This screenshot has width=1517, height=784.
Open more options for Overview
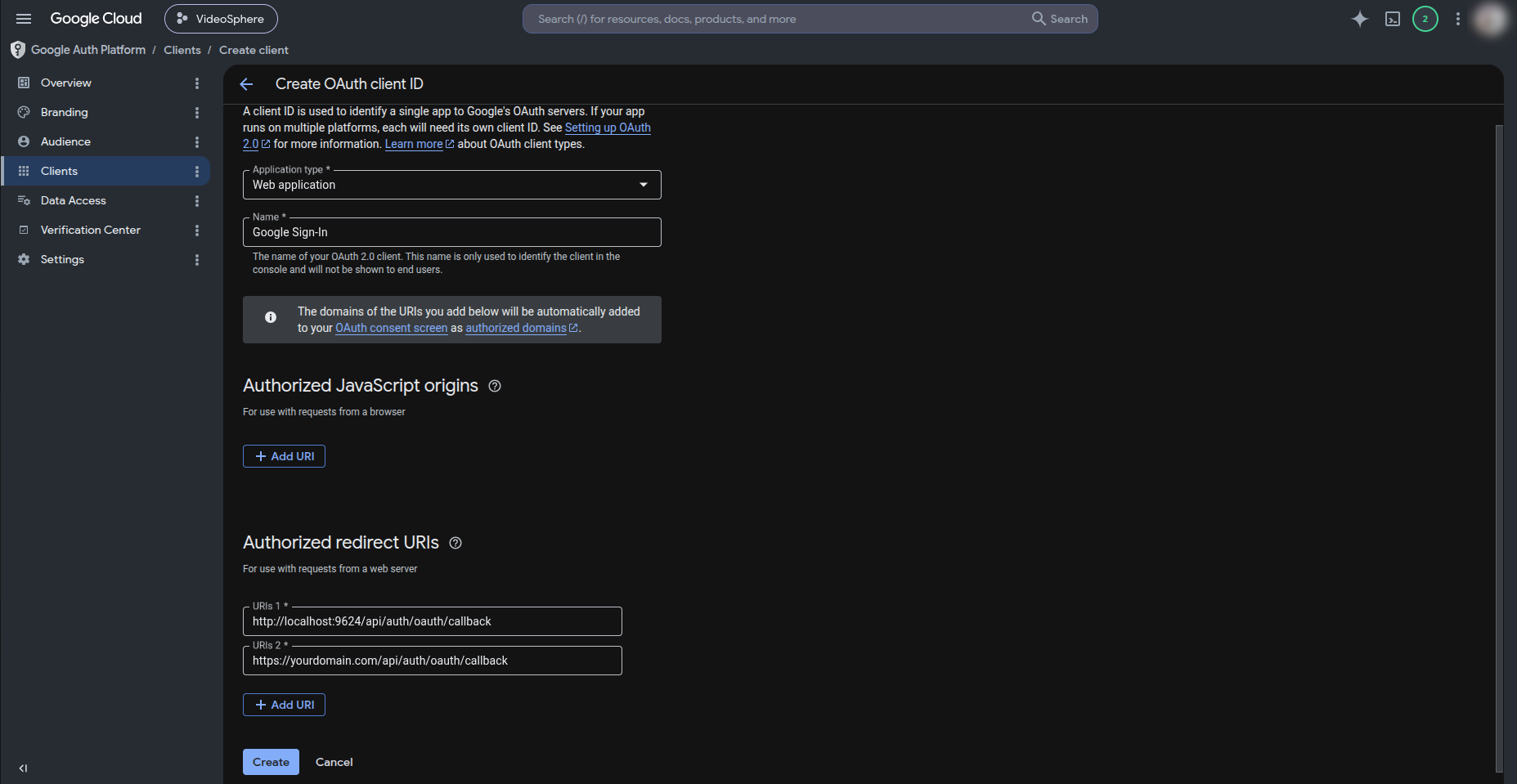click(x=197, y=83)
